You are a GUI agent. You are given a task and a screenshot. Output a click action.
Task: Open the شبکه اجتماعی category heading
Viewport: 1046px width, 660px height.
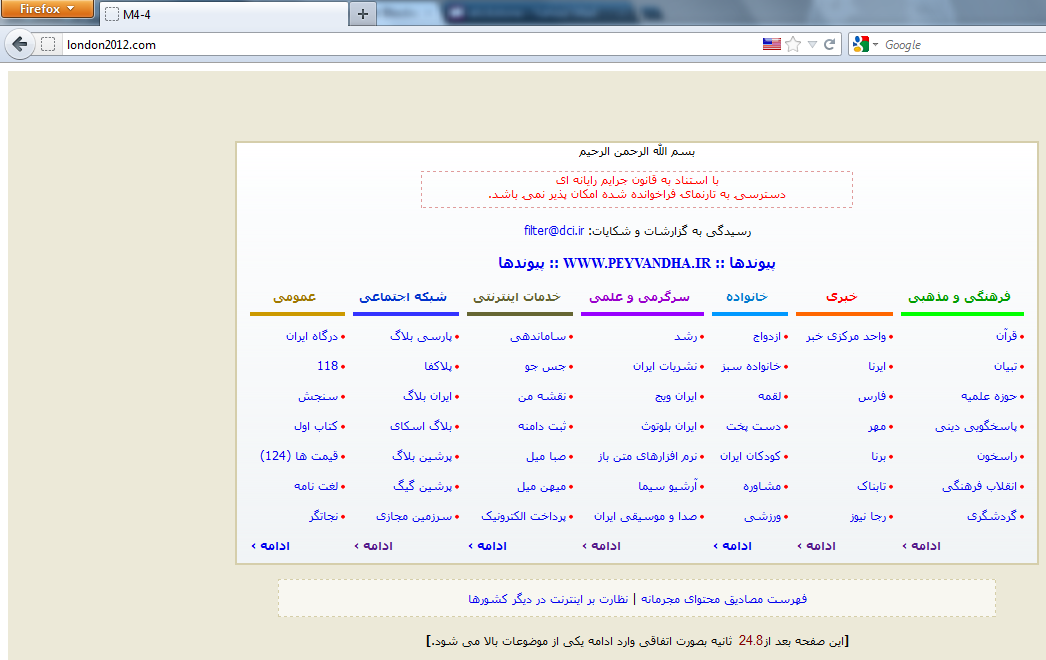pos(404,297)
